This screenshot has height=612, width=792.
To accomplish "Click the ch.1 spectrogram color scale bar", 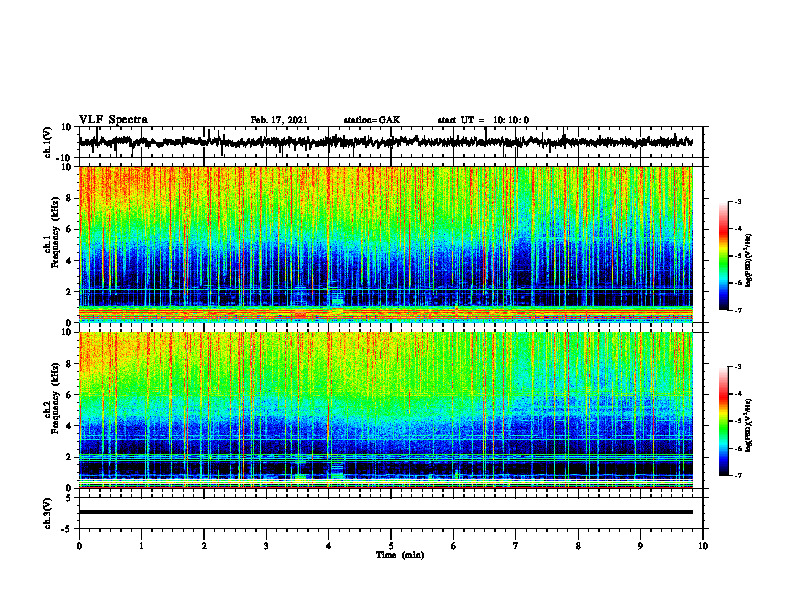I will point(723,256).
